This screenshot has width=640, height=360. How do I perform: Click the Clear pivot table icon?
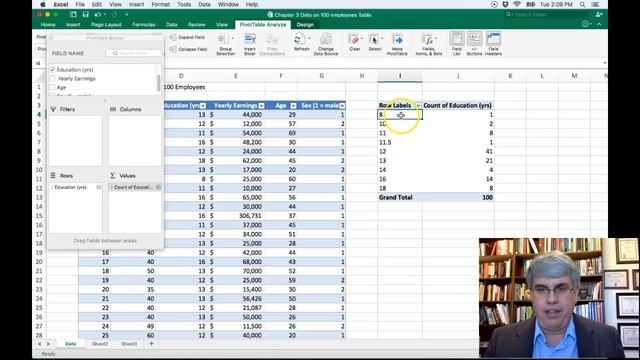[354, 39]
